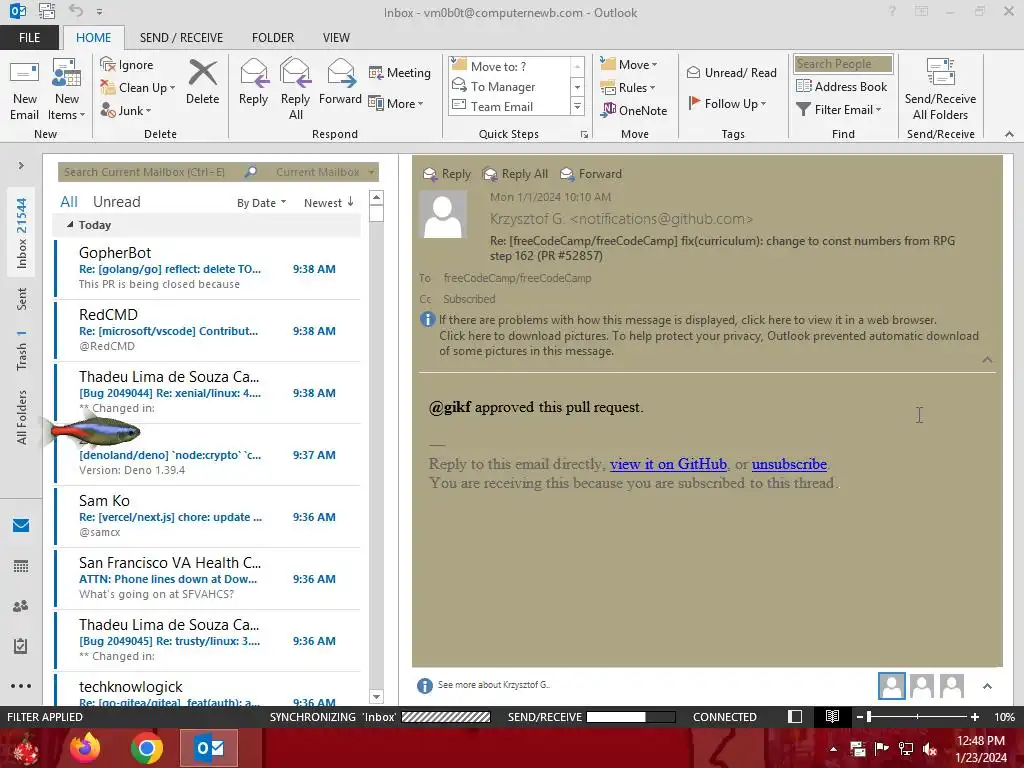Create a New Email message
This screenshot has height=768, width=1024.
tap(24, 89)
